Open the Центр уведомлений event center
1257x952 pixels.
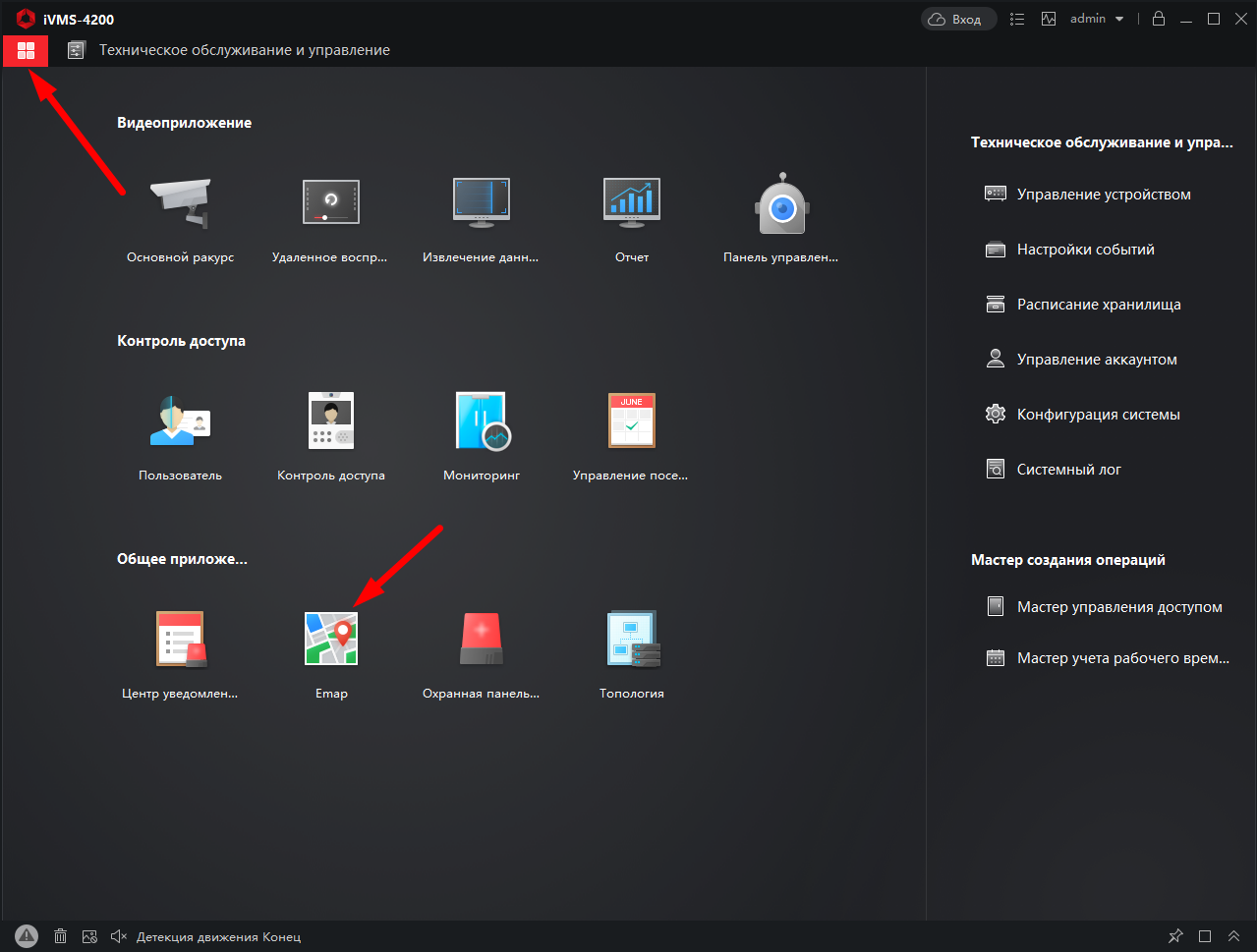[180, 639]
